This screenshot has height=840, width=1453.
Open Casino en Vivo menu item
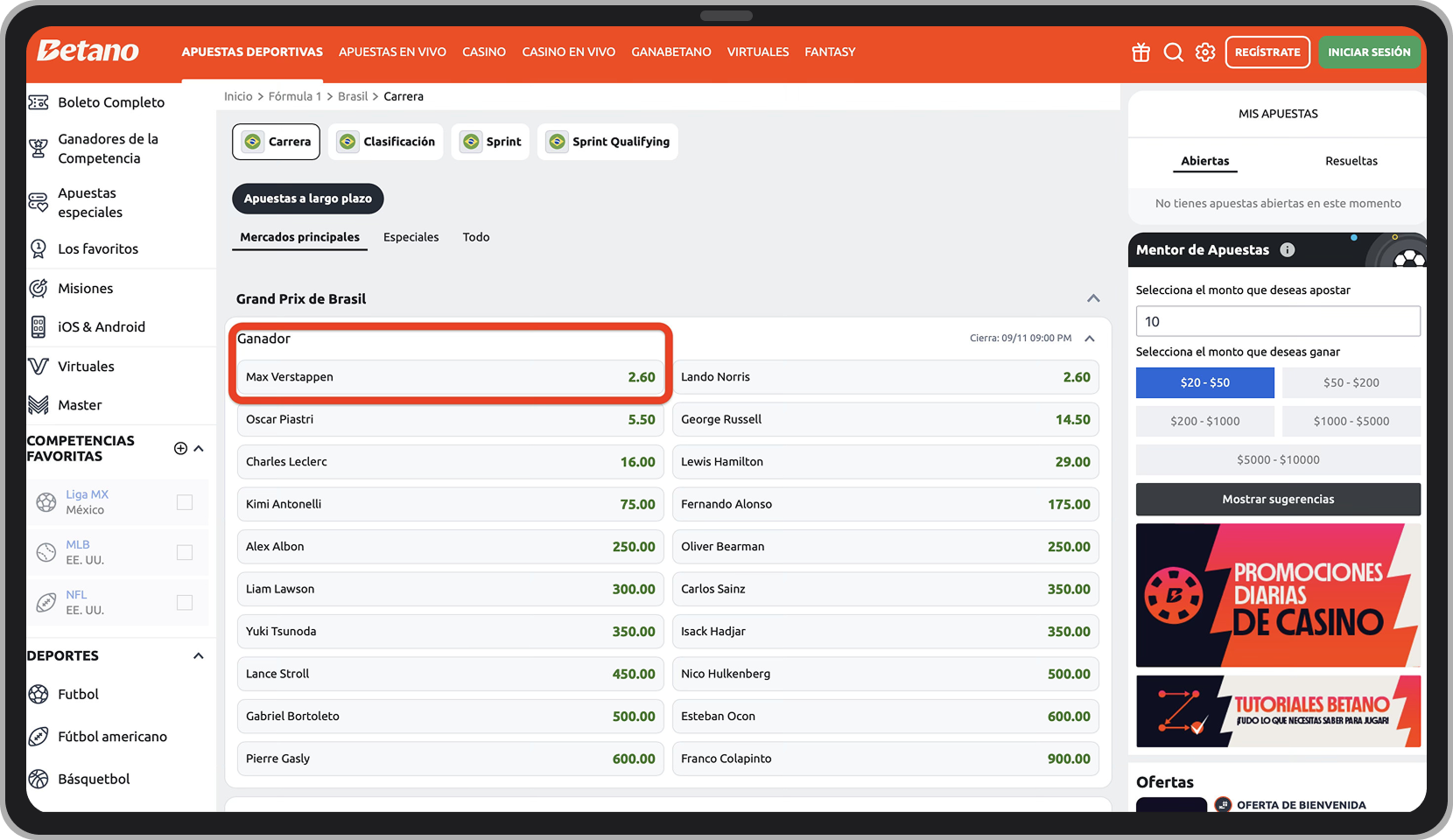point(568,52)
